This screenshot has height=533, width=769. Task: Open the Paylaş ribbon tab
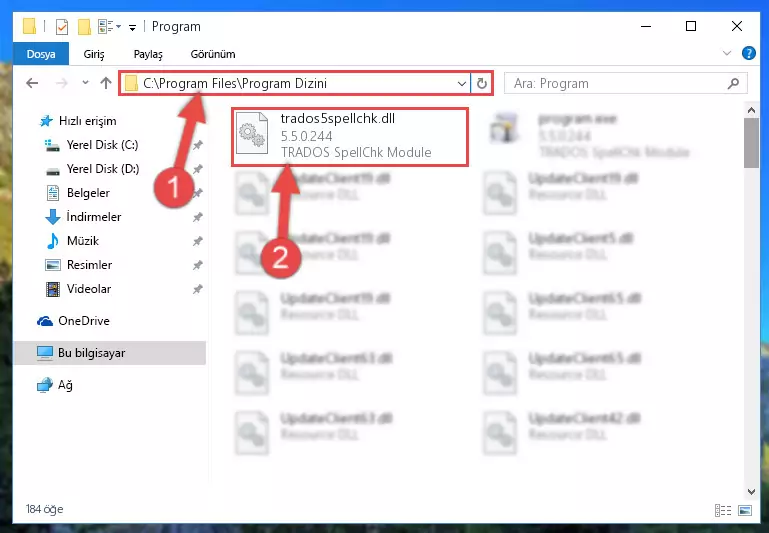point(148,54)
